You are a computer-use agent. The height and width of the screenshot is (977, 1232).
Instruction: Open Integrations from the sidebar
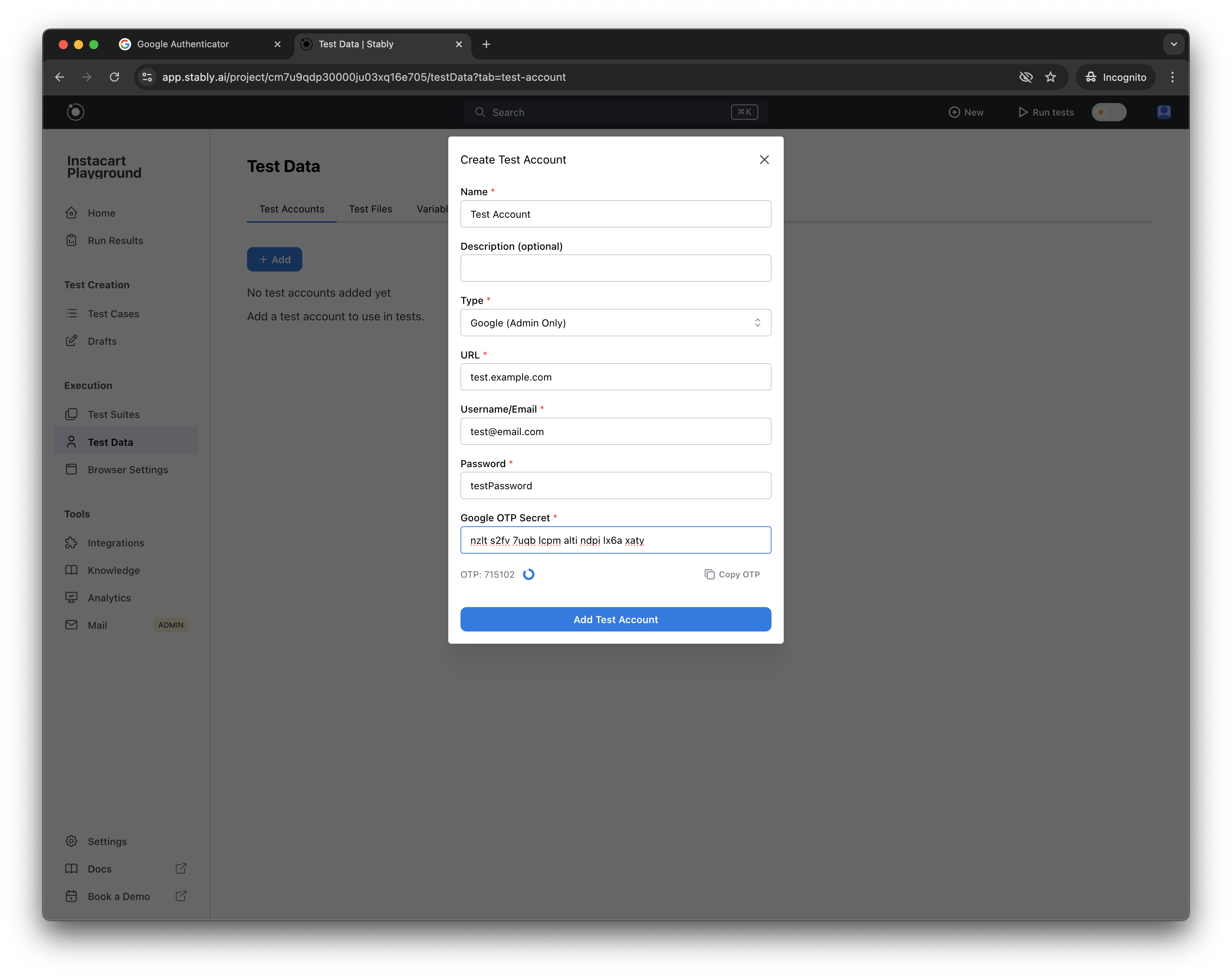115,543
